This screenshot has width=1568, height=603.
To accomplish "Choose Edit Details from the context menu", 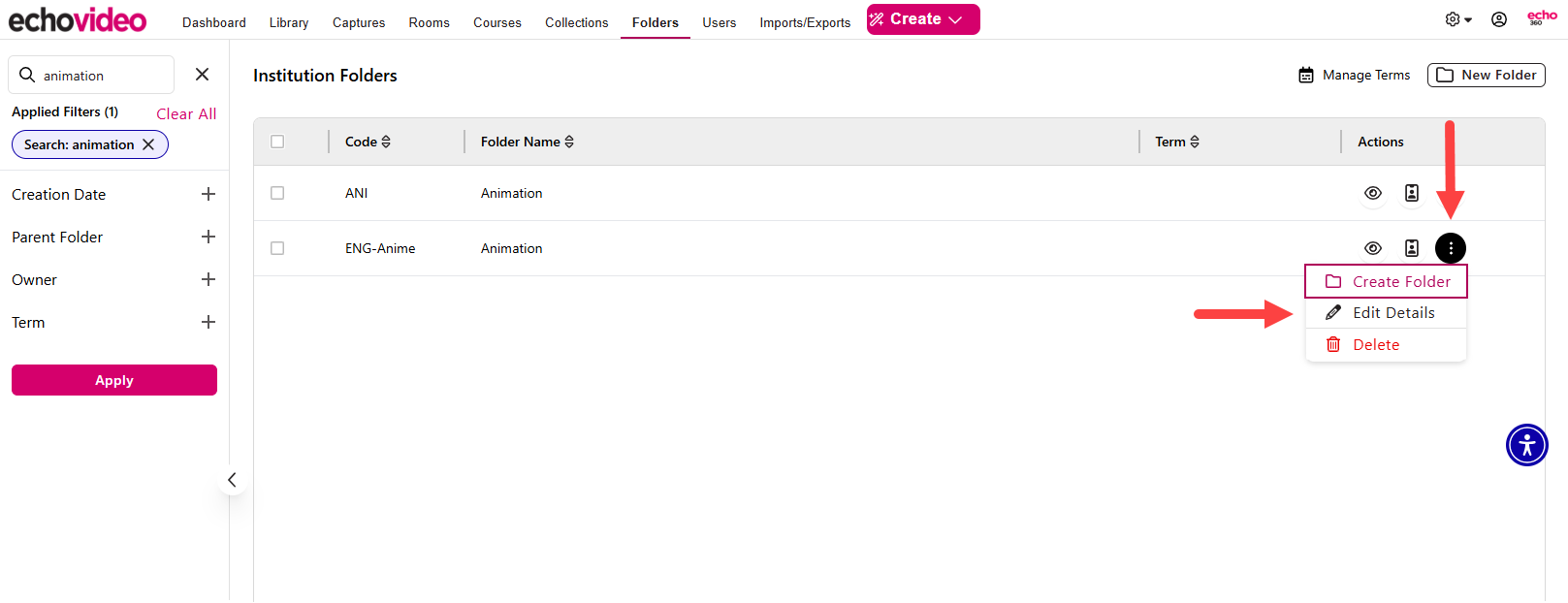I will pyautogui.click(x=1386, y=312).
